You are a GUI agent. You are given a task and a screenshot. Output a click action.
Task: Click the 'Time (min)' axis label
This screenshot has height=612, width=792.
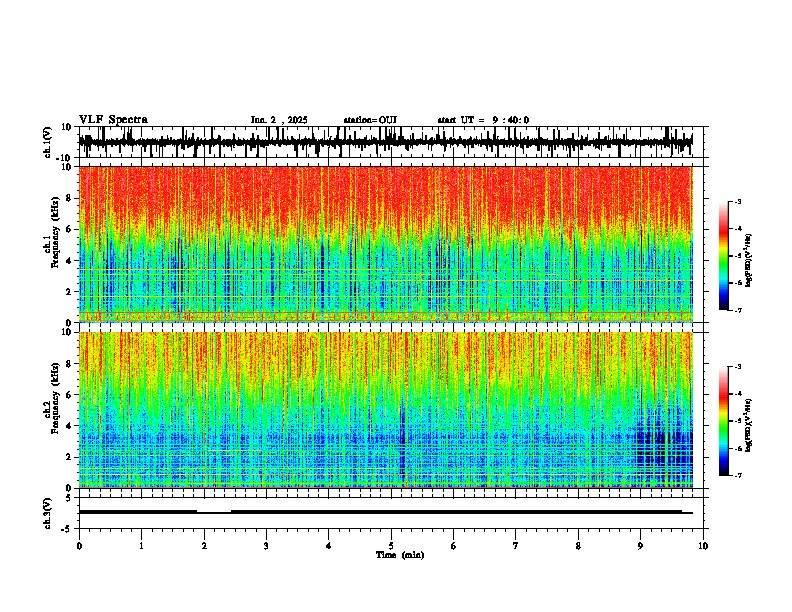coord(400,555)
